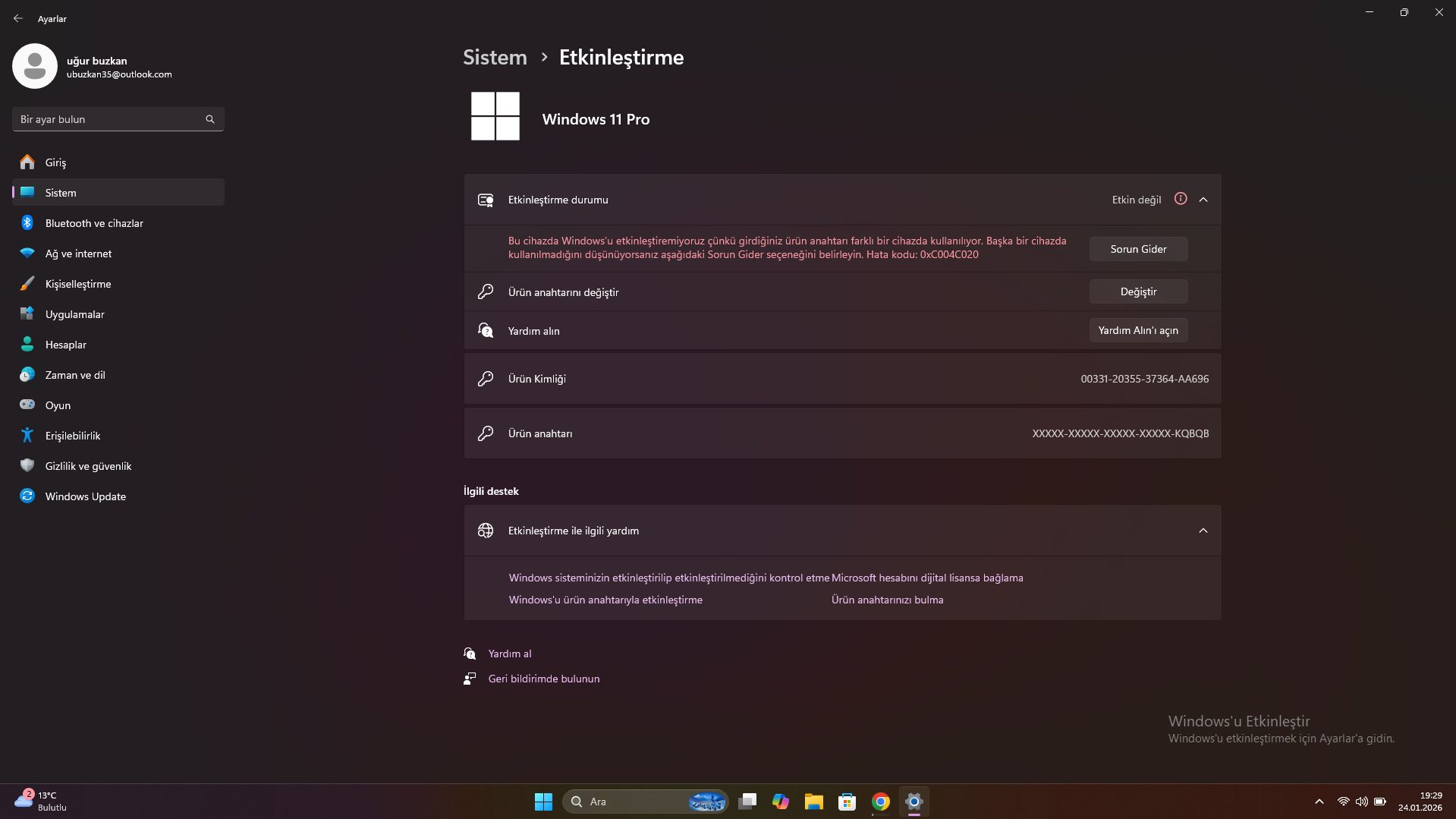Screen dimensions: 1456x819
Task: Click the Windows 11 Pro edition title
Action: pos(596,119)
